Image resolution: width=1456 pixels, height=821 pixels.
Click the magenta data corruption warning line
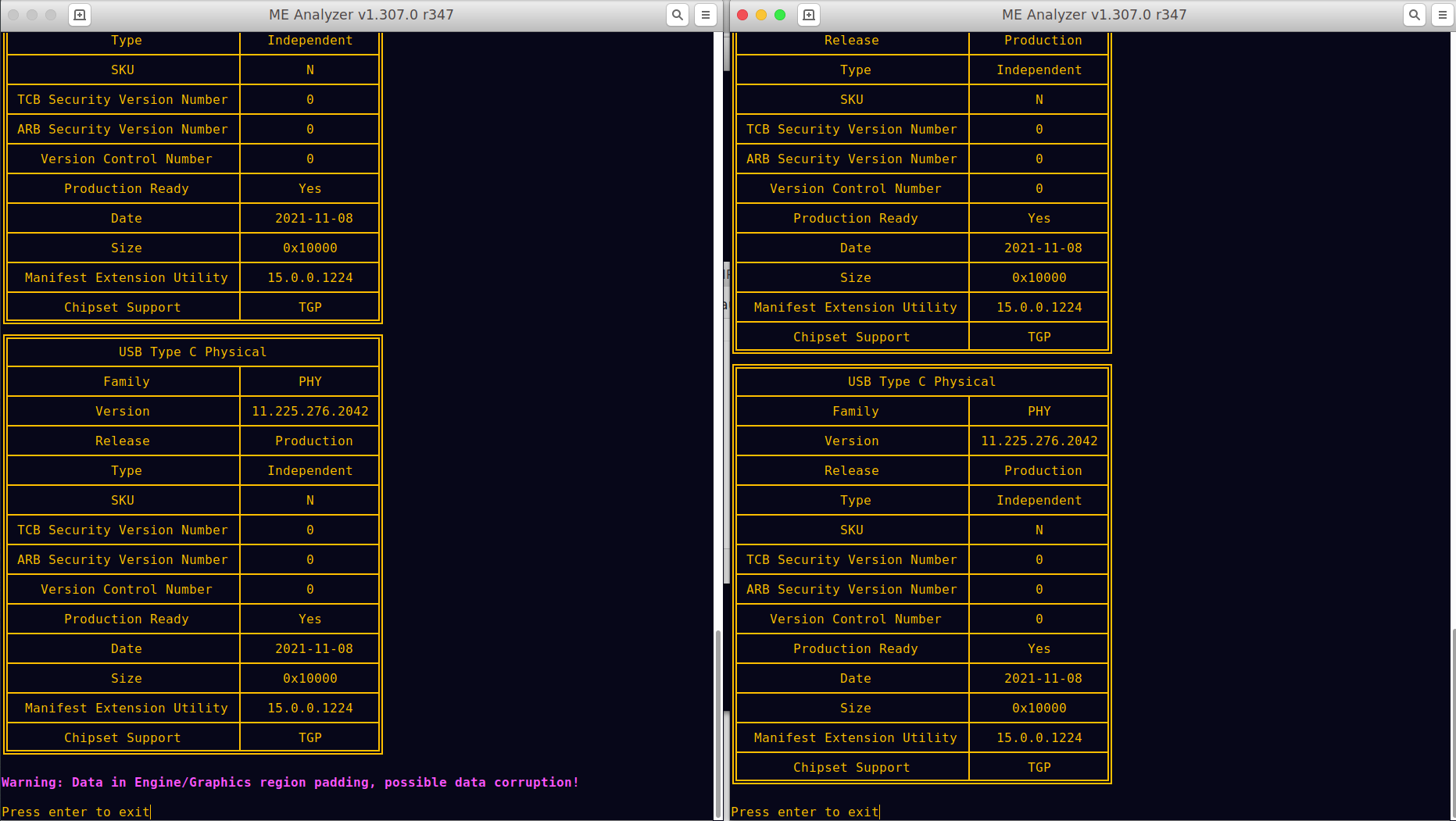(291, 782)
